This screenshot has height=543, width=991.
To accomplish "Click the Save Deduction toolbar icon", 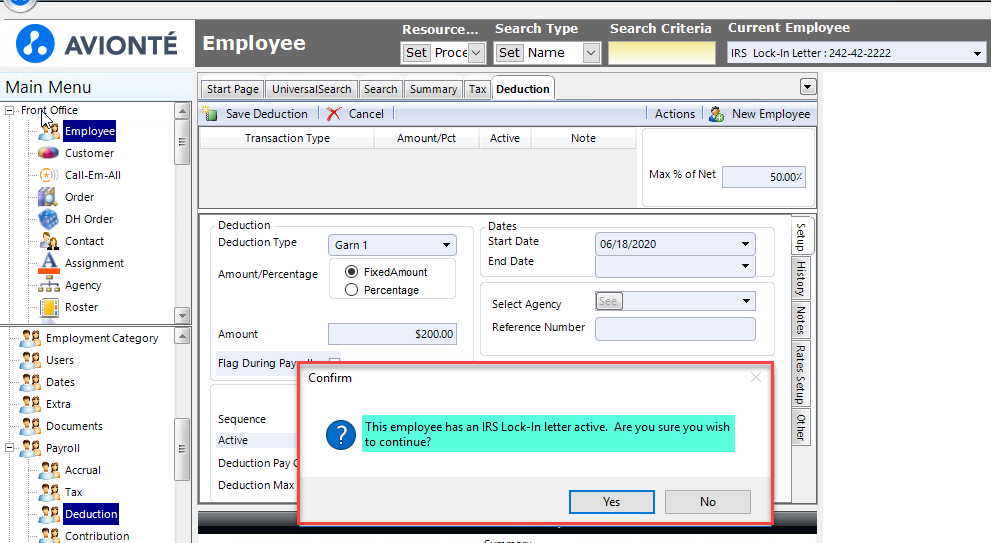I will 210,114.
